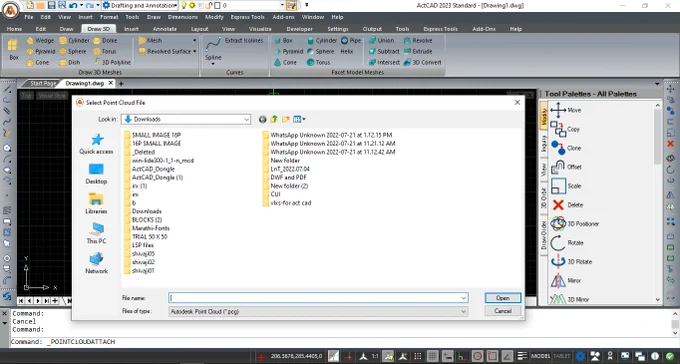
Task: Select Move in Tool Palettes
Action: pos(566,110)
